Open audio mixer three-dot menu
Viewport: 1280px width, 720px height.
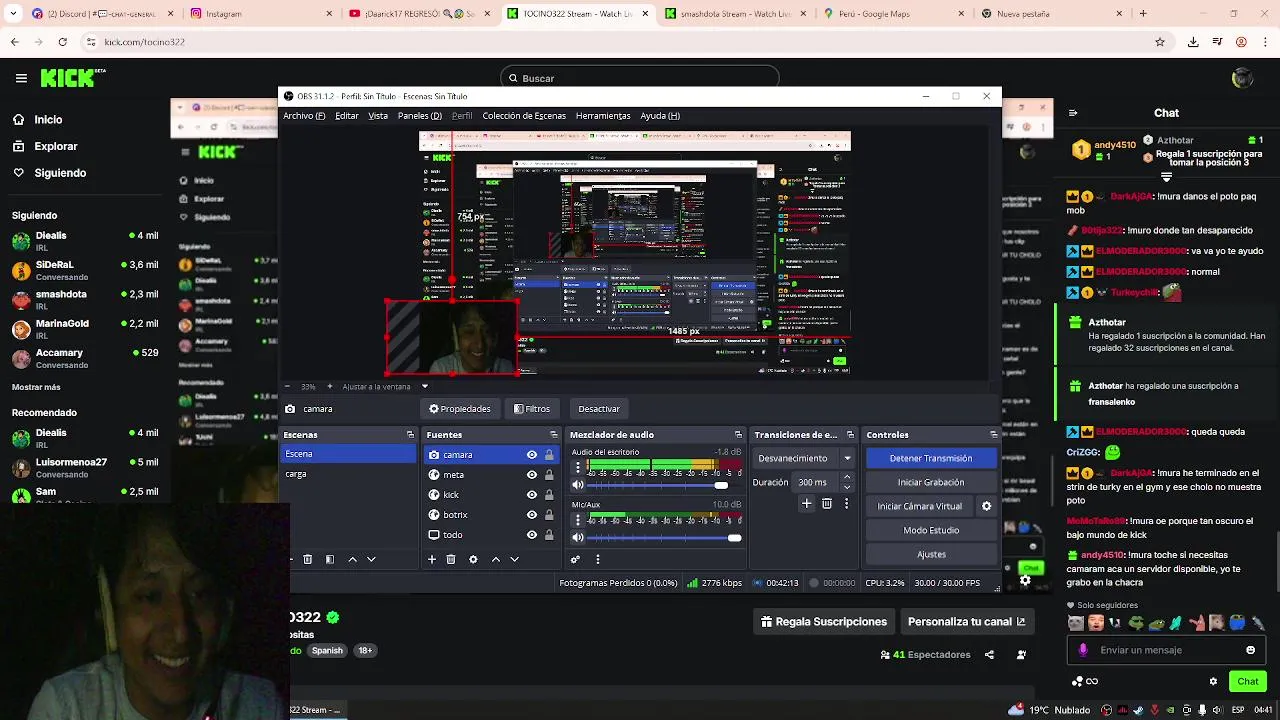pyautogui.click(x=597, y=560)
